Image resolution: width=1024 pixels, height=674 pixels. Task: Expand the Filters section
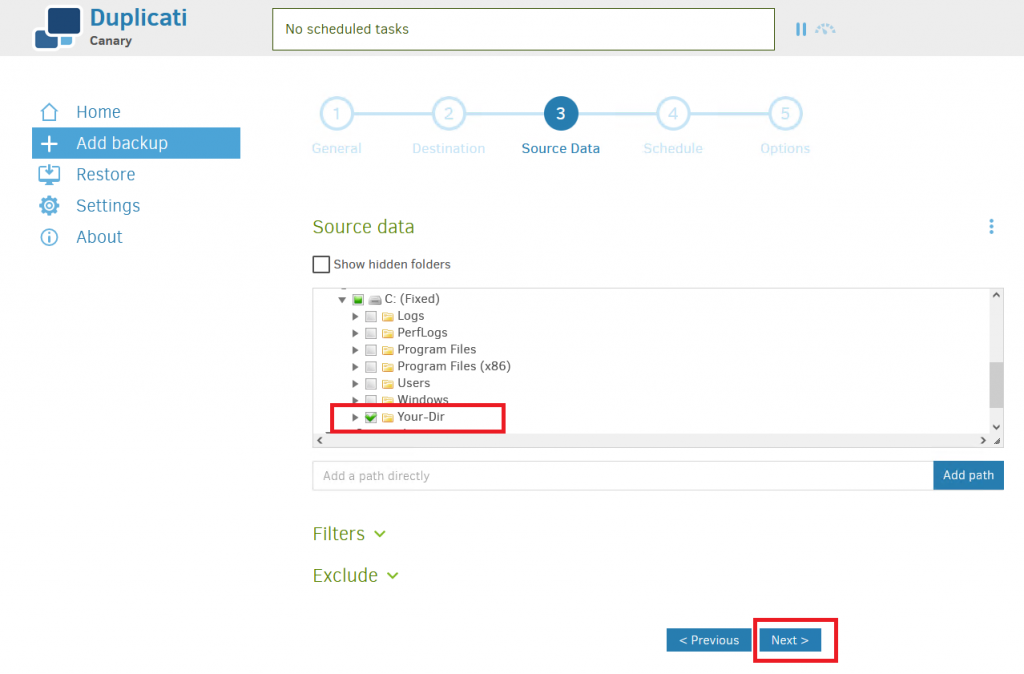349,534
